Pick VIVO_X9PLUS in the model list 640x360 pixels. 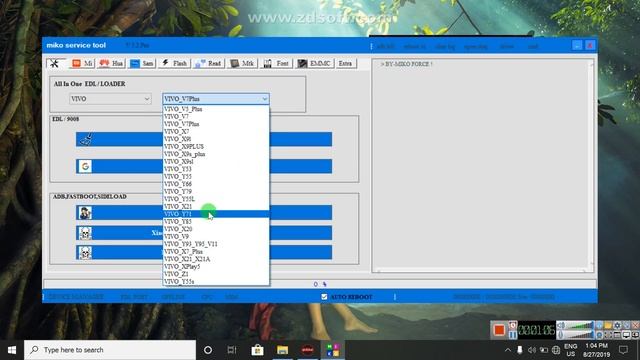[x=216, y=147]
